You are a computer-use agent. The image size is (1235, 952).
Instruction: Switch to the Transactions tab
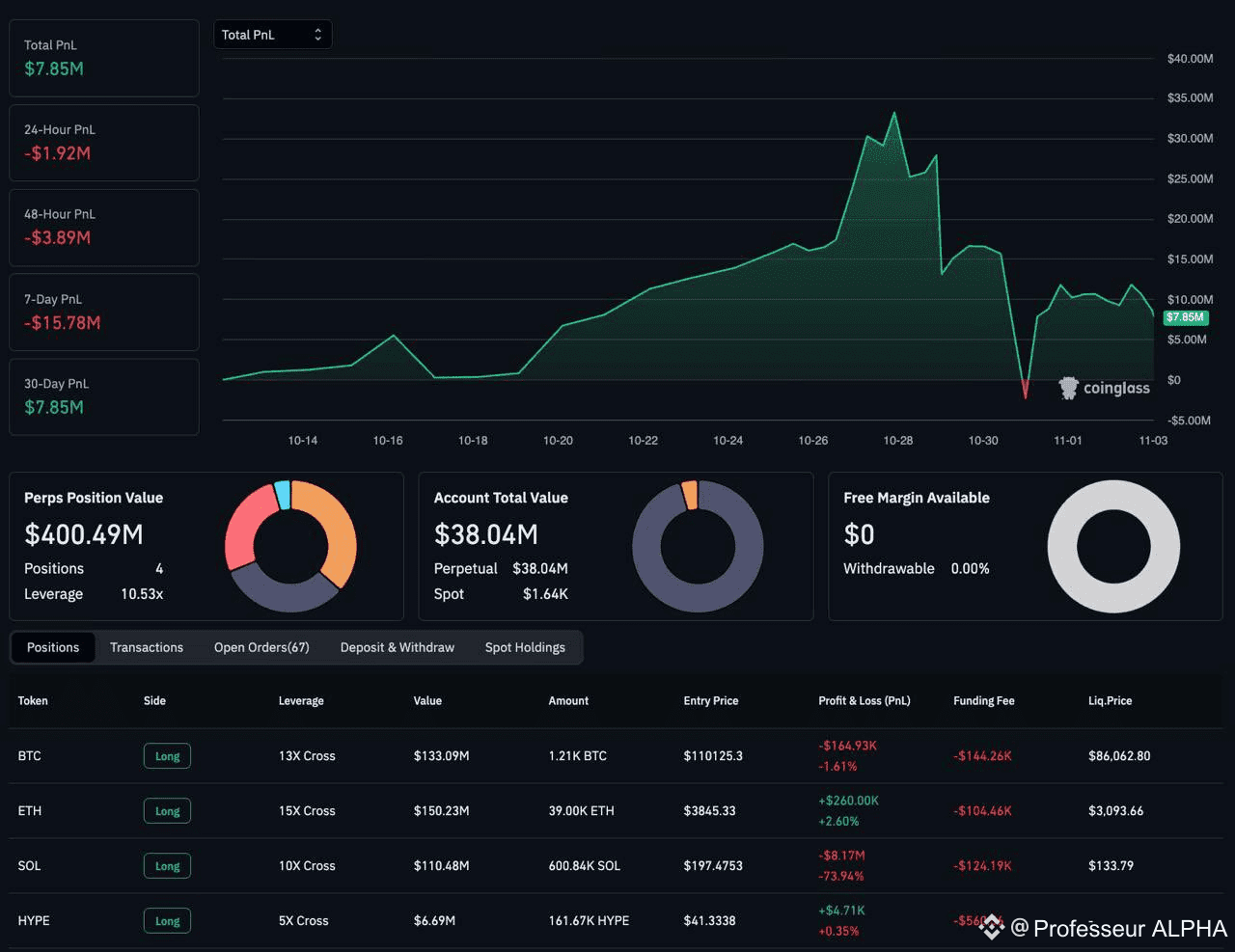pyautogui.click(x=147, y=647)
